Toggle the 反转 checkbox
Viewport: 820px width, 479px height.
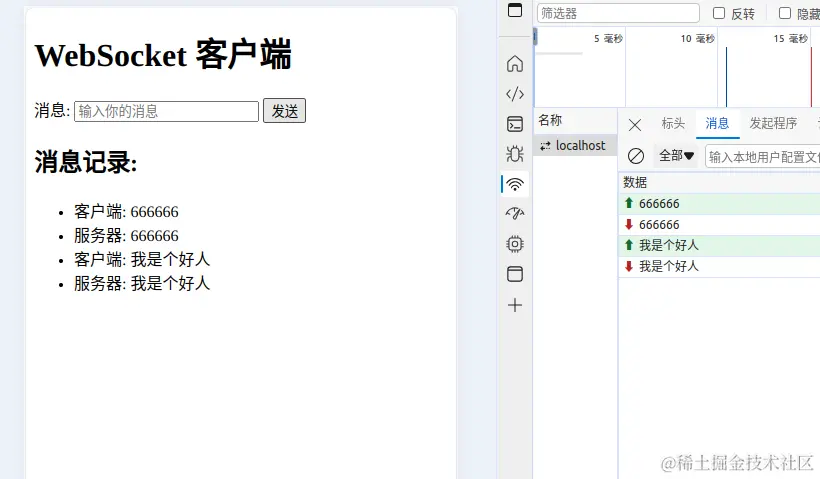(x=719, y=13)
